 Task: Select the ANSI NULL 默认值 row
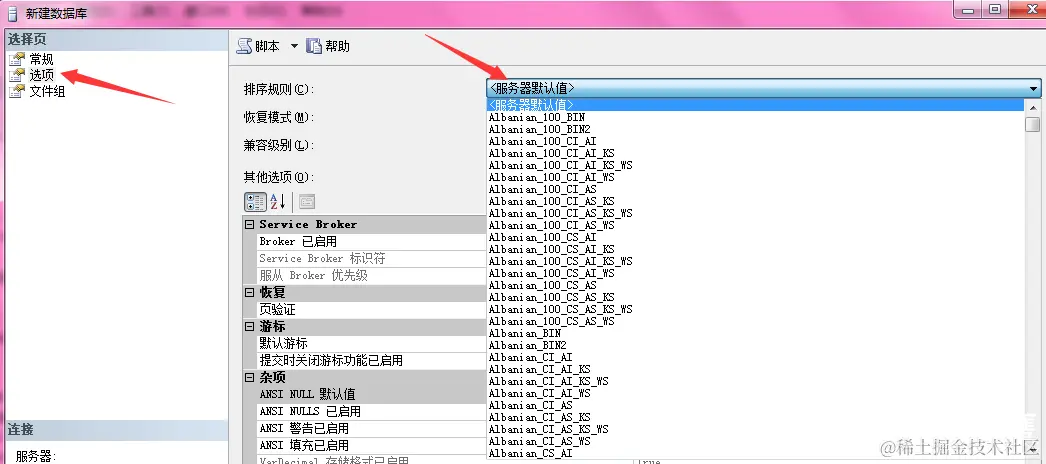coord(372,395)
